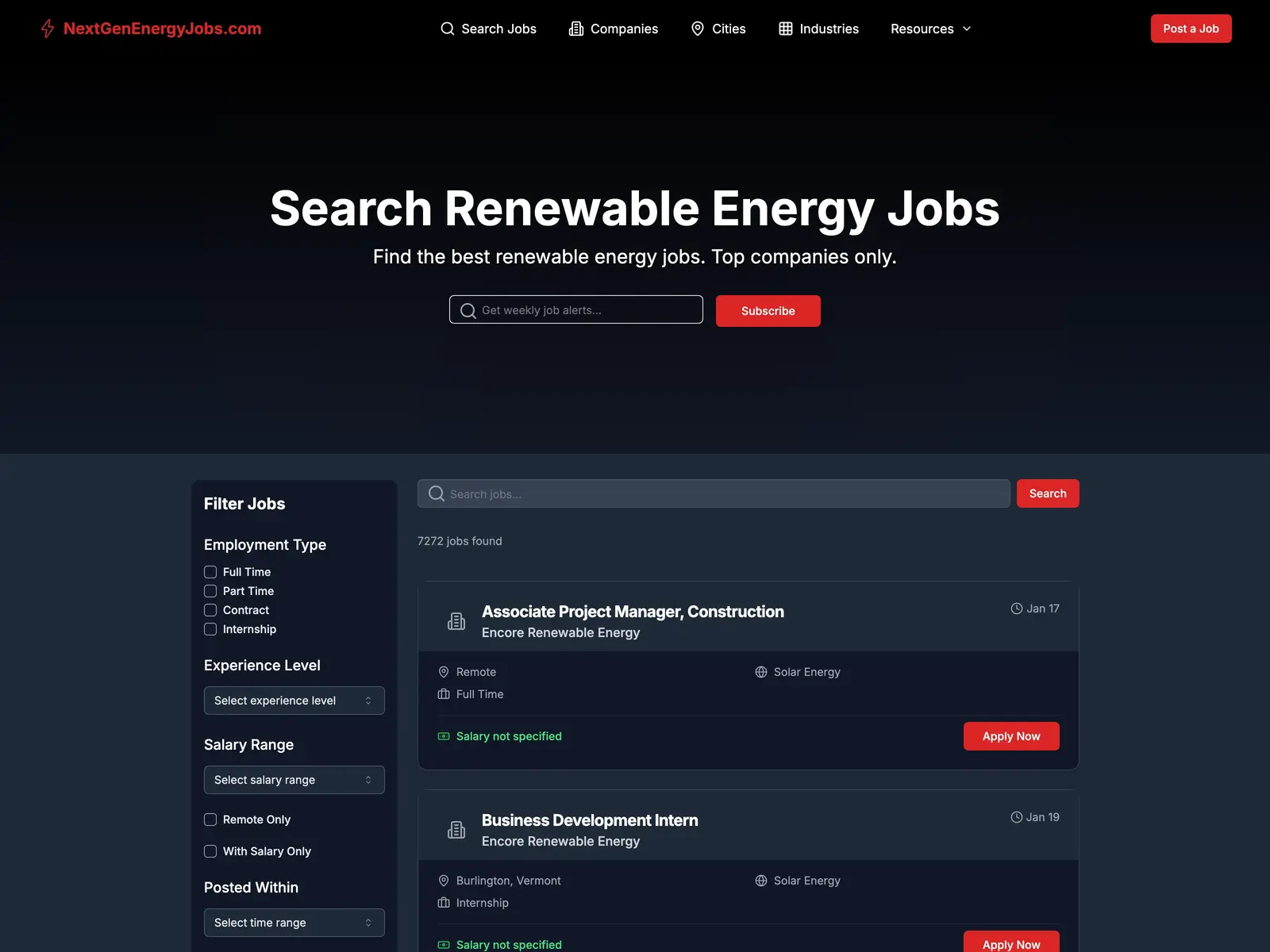Click the search icon in job alerts field
The width and height of the screenshot is (1270, 952).
[468, 310]
